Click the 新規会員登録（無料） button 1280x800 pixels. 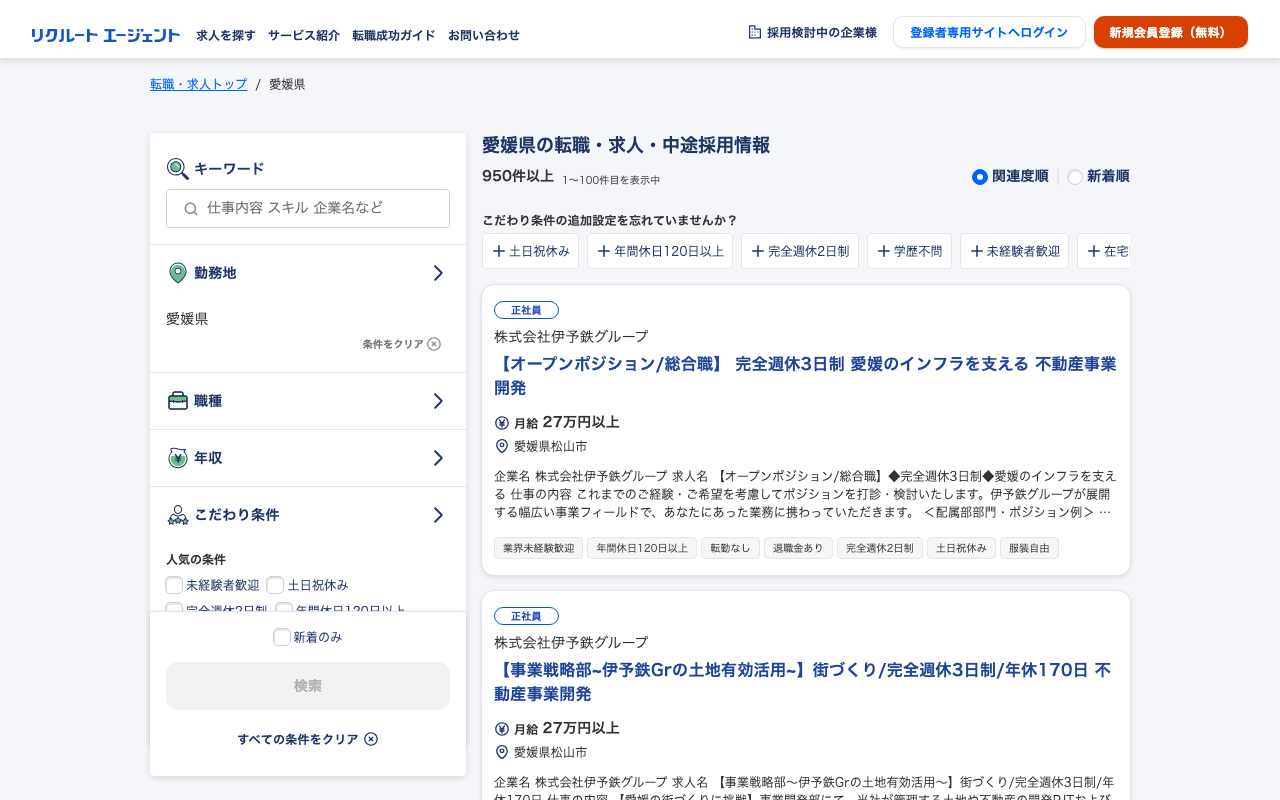pyautogui.click(x=1171, y=32)
